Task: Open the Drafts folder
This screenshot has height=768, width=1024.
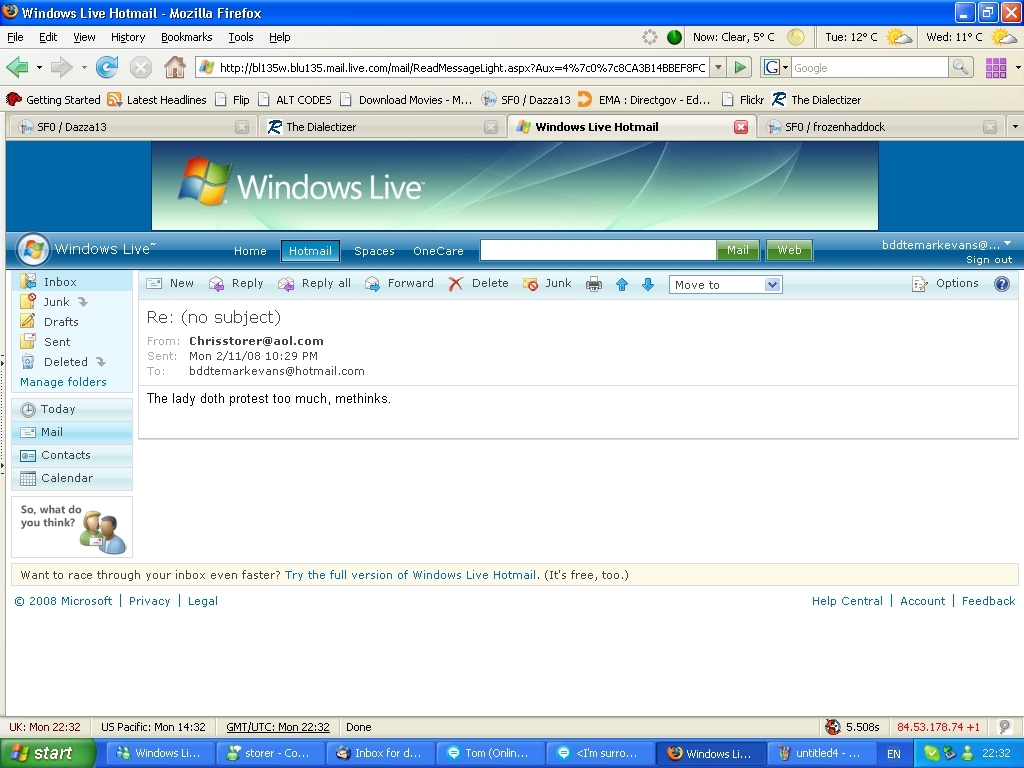Action: [60, 322]
